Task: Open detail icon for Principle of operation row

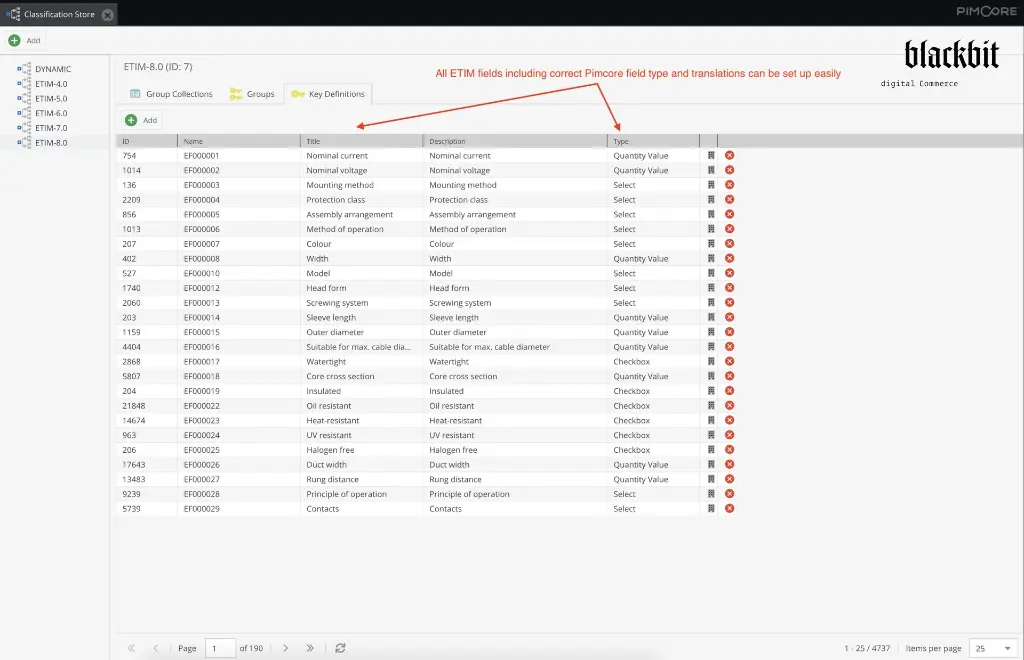Action: click(711, 494)
